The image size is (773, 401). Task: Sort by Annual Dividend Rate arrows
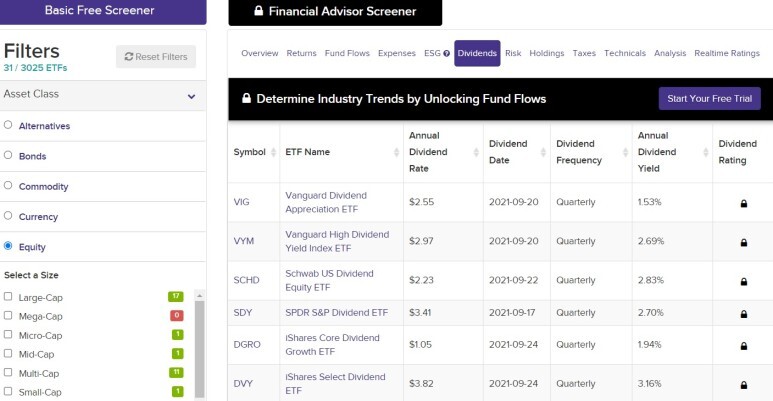tap(476, 152)
